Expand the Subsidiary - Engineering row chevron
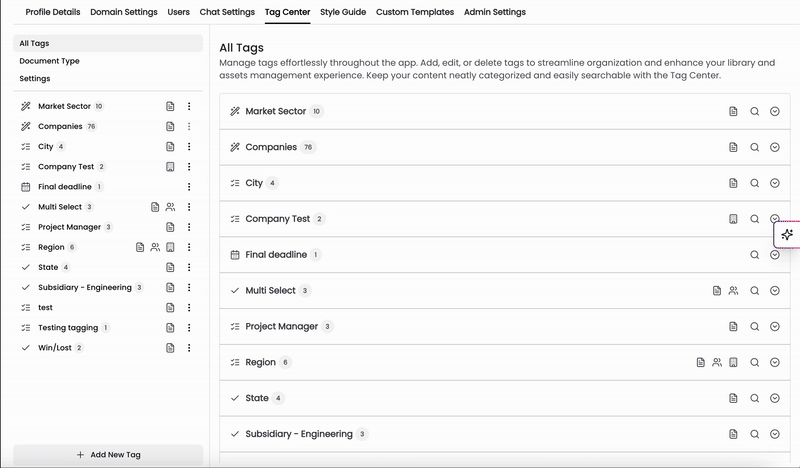This screenshot has height=468, width=800. point(774,434)
